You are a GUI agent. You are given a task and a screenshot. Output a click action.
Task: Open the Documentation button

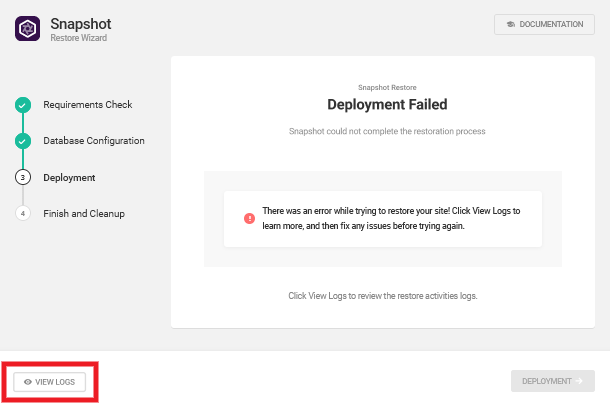[x=544, y=25]
